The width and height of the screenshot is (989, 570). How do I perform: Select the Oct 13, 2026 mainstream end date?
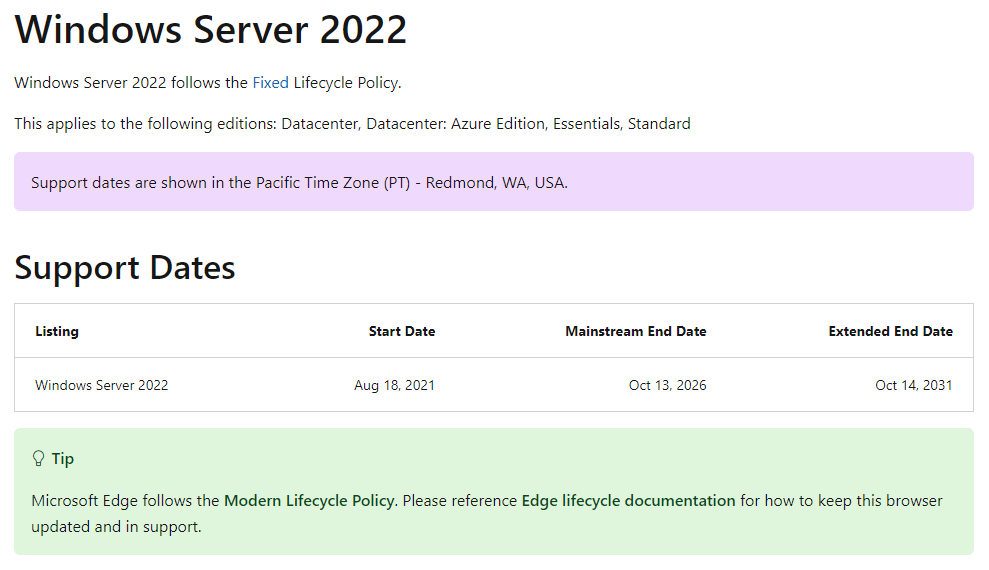tap(667, 385)
